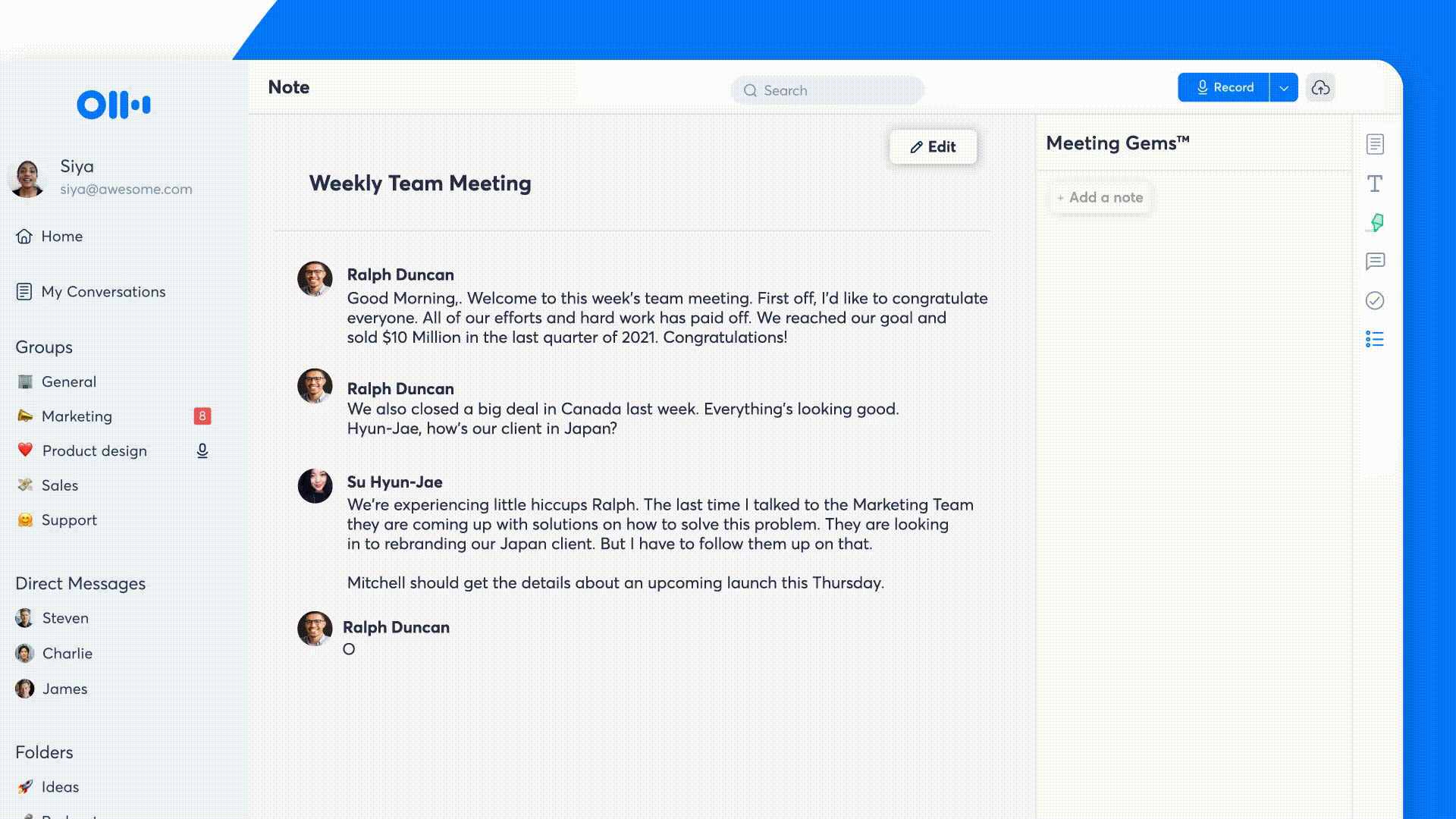Click the highlight/marker icon in sidebar
Screen dimensions: 1456x819
[x=1375, y=222]
